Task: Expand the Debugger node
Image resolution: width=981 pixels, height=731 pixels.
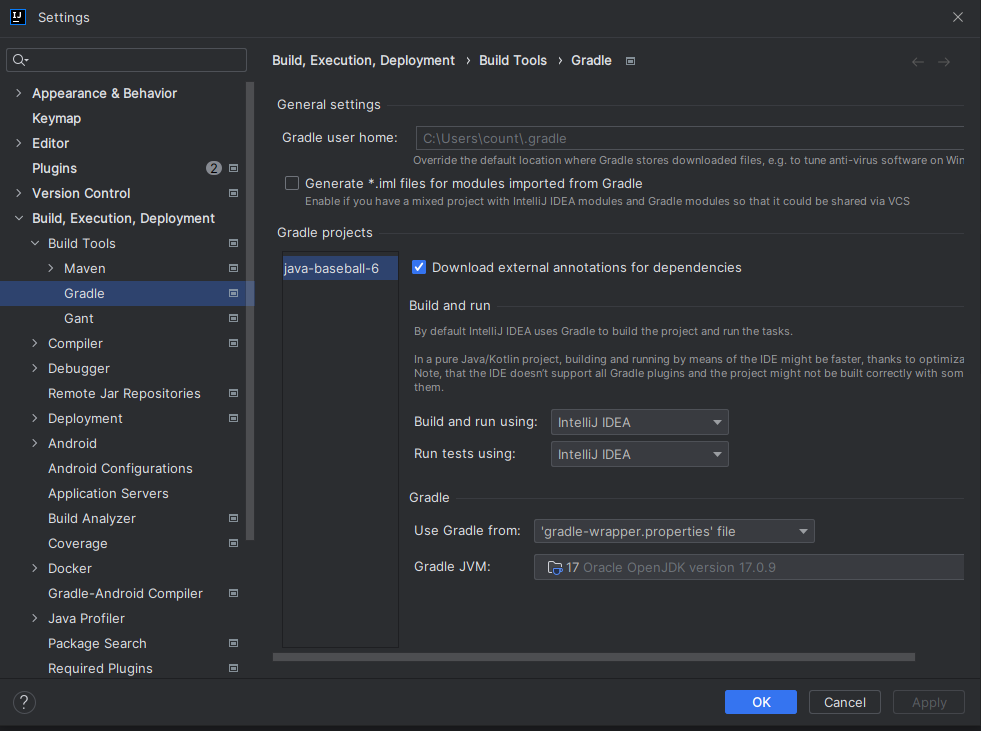Action: [35, 369]
